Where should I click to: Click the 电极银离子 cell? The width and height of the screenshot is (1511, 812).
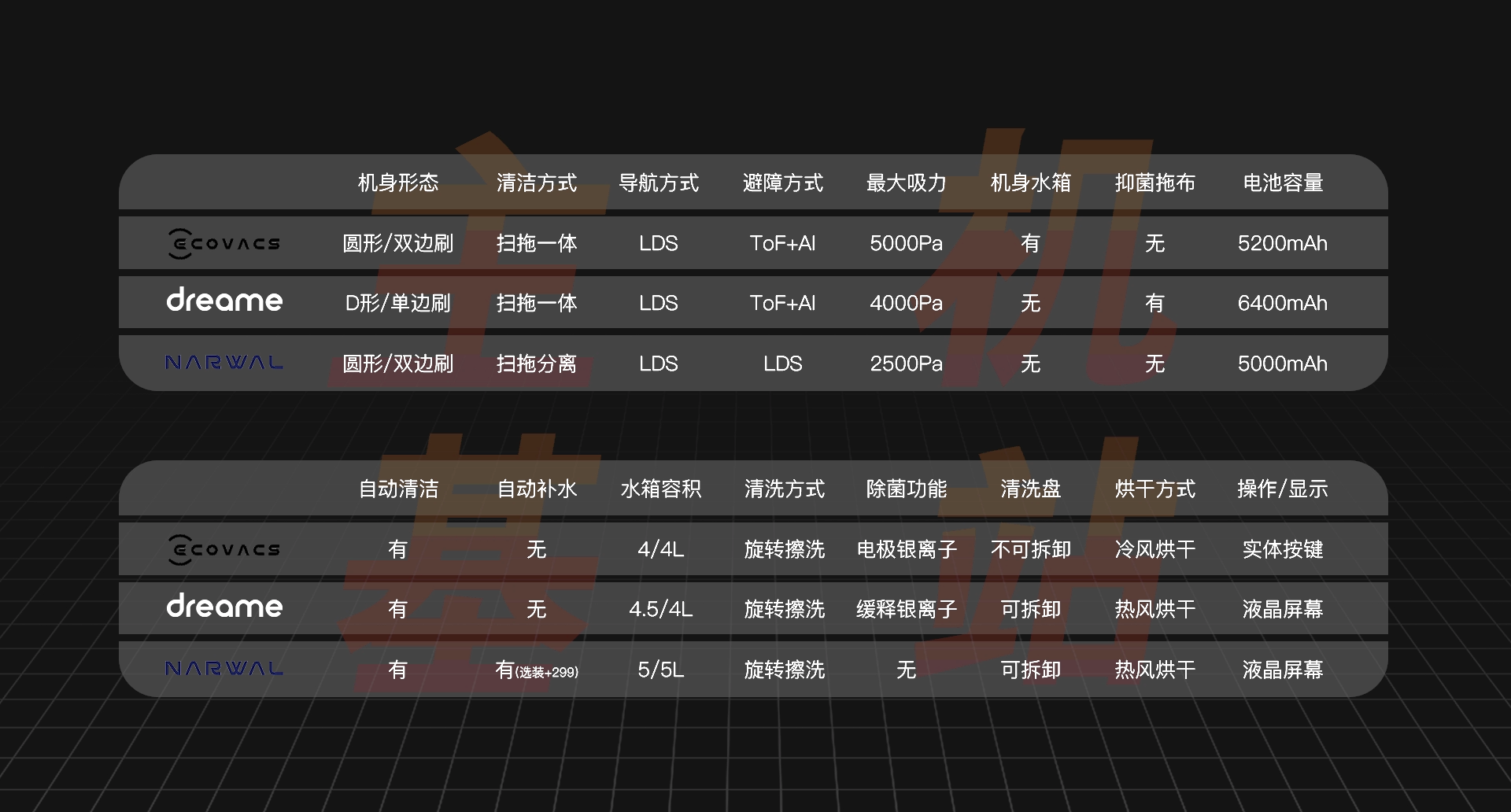907,550
